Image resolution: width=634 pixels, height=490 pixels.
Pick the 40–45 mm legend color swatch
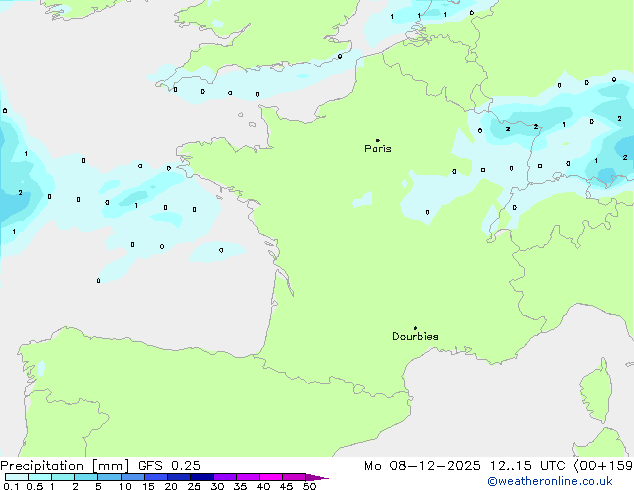(x=271, y=477)
